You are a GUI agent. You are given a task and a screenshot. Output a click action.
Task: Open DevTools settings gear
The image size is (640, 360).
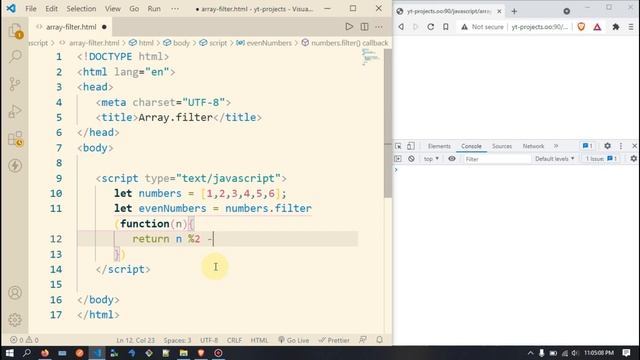tap(607, 146)
